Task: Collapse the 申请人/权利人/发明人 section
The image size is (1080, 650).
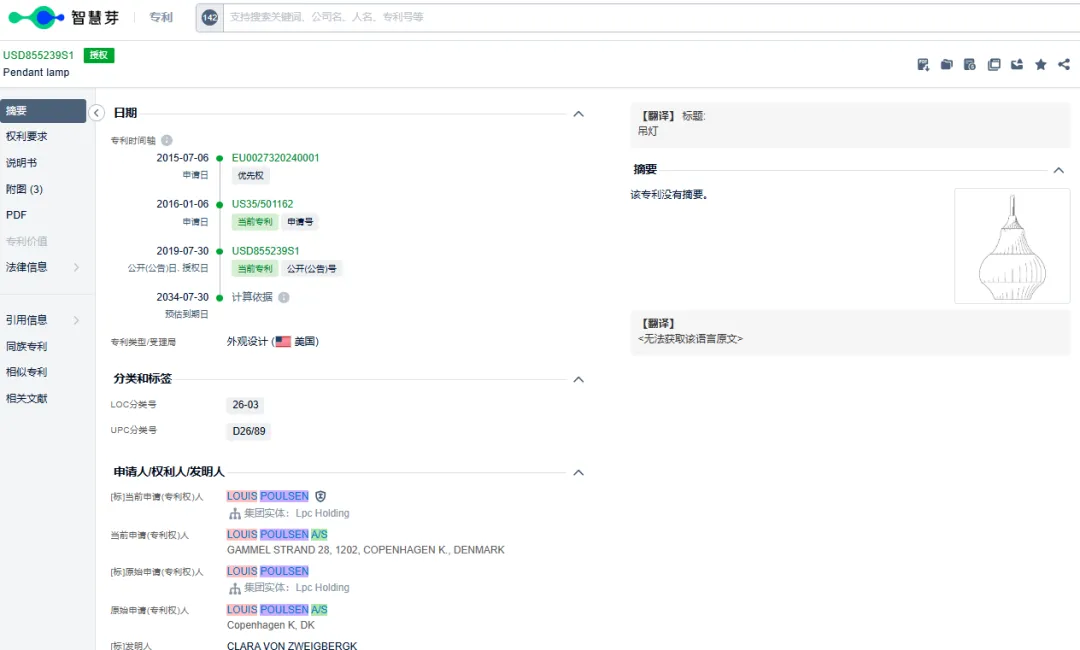Action: (x=579, y=472)
